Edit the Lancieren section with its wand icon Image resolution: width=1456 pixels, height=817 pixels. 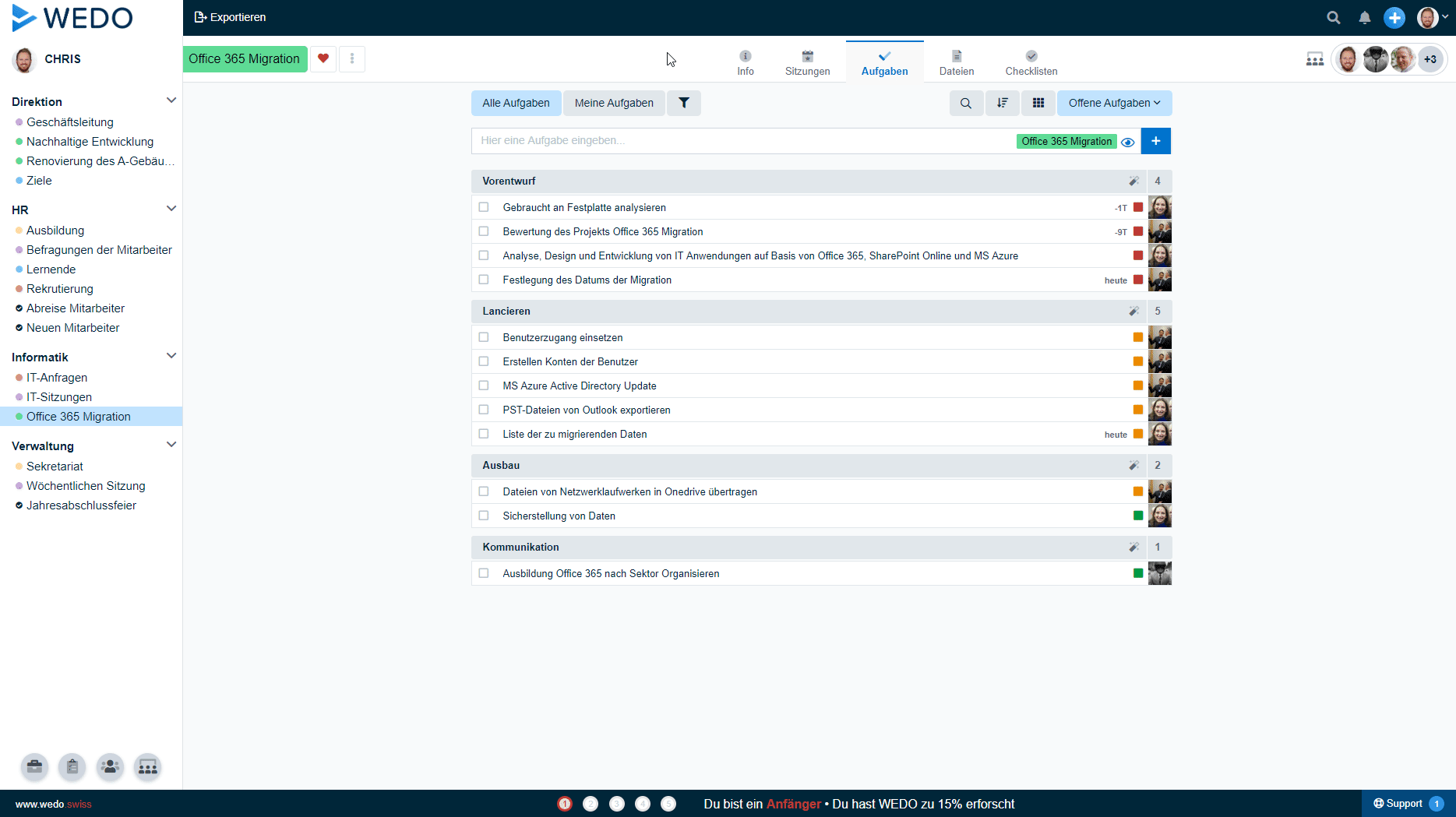pyautogui.click(x=1133, y=311)
